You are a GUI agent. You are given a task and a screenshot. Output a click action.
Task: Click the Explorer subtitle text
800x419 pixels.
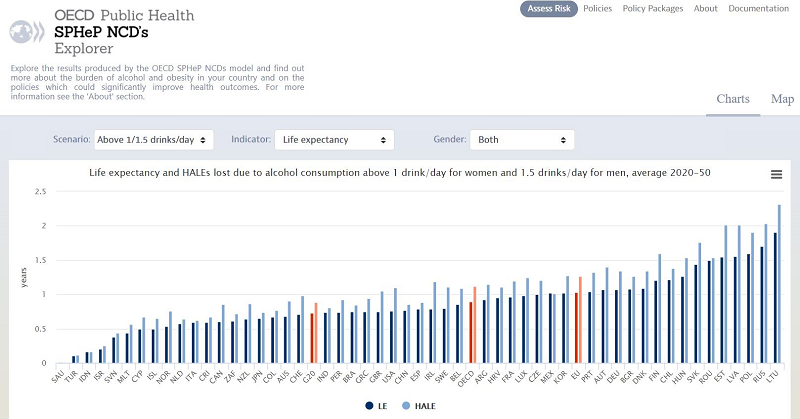point(84,48)
